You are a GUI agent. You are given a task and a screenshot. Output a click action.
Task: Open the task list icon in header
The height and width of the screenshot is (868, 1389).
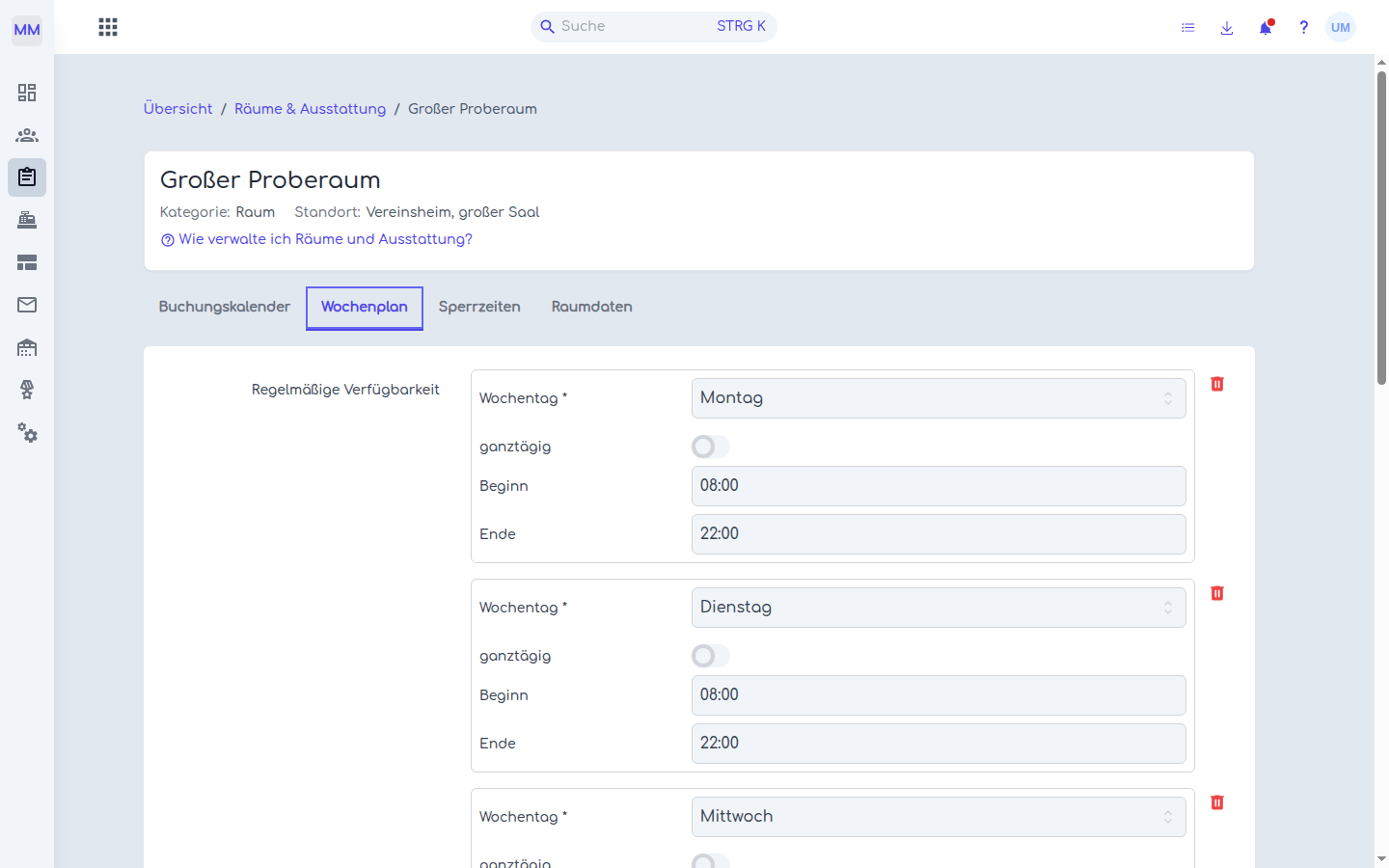[1188, 28]
